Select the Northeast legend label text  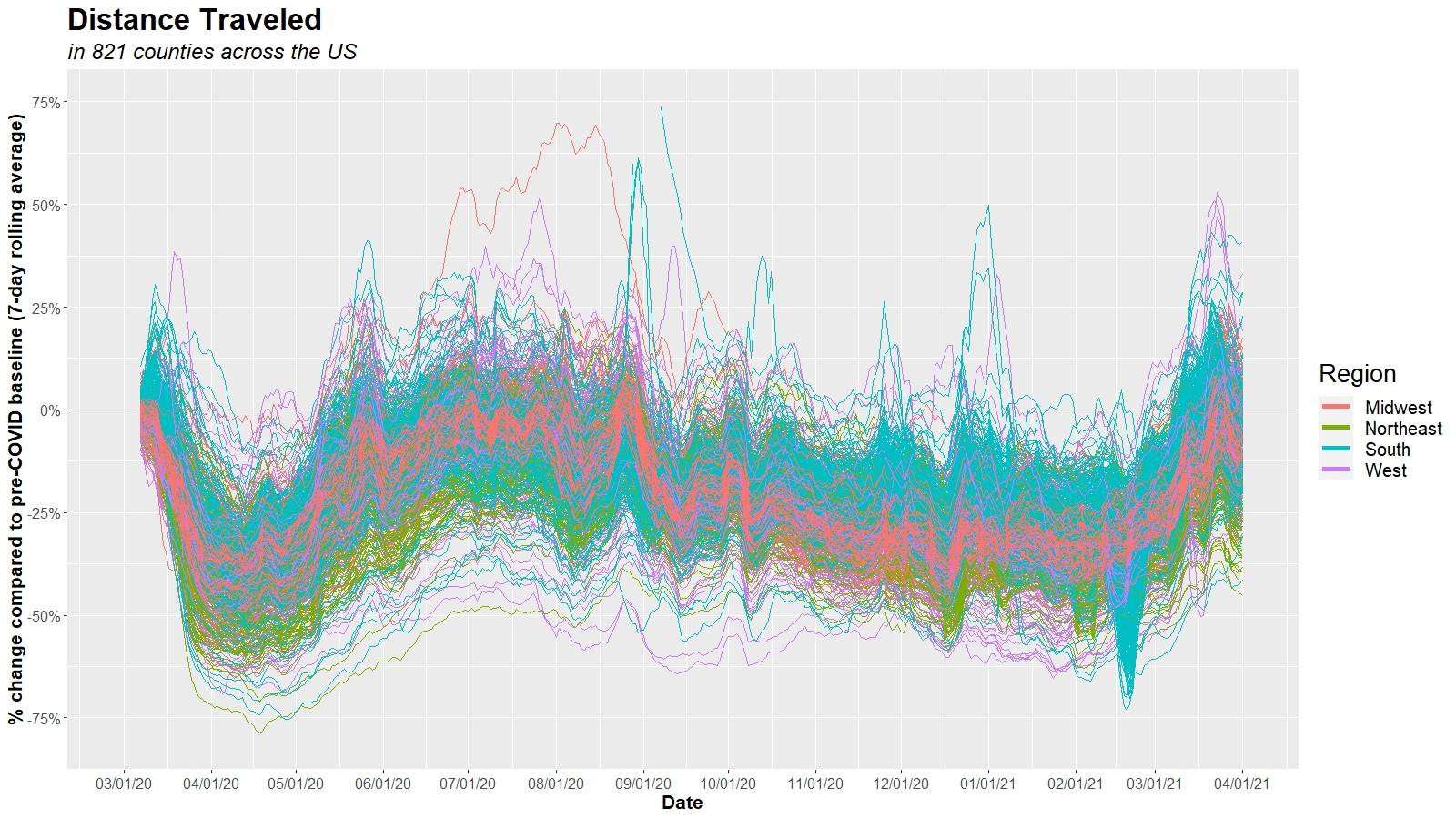point(1402,429)
